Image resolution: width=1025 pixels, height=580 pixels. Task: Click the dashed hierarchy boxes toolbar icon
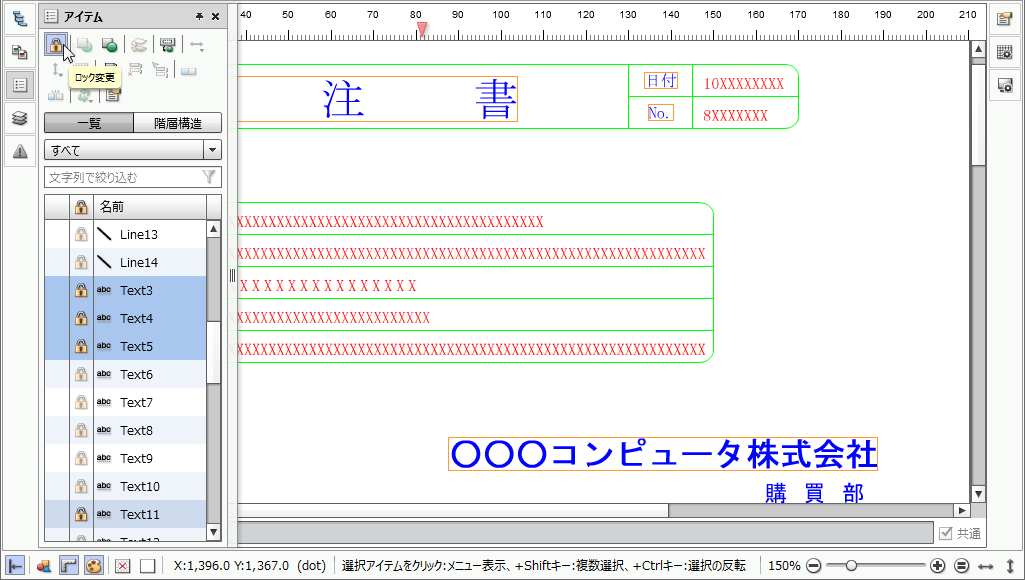coord(160,70)
